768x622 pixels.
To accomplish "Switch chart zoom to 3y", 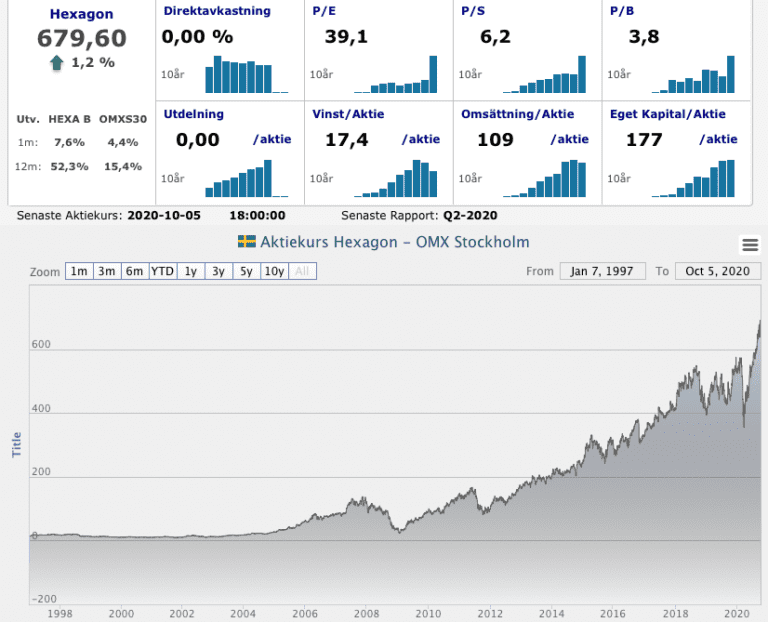I will click(x=218, y=271).
